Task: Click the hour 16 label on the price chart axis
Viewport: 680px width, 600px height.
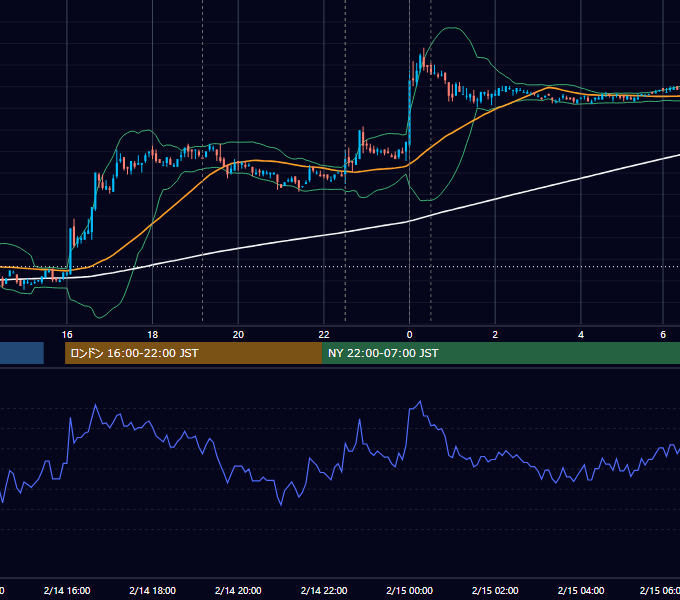Action: (x=67, y=335)
